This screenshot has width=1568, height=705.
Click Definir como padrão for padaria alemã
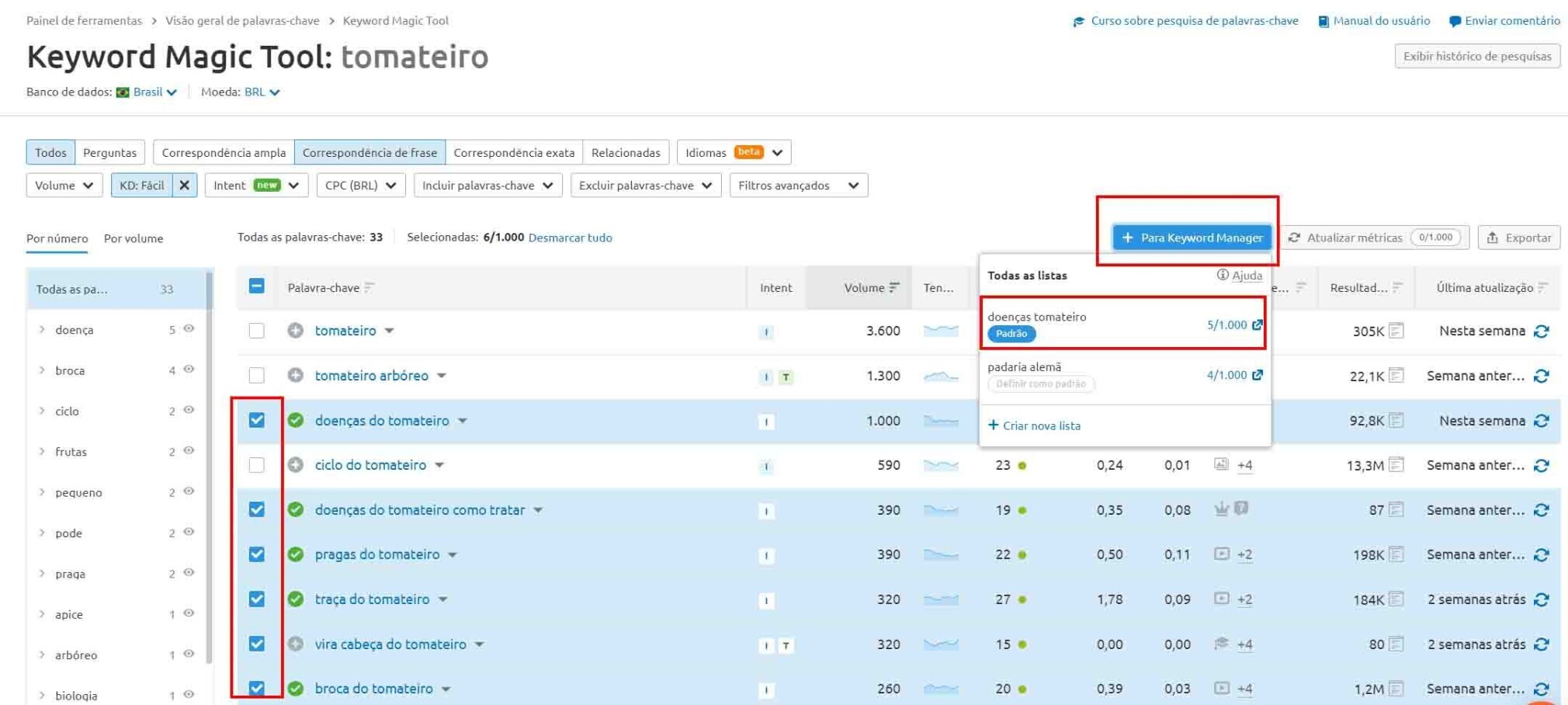1041,384
